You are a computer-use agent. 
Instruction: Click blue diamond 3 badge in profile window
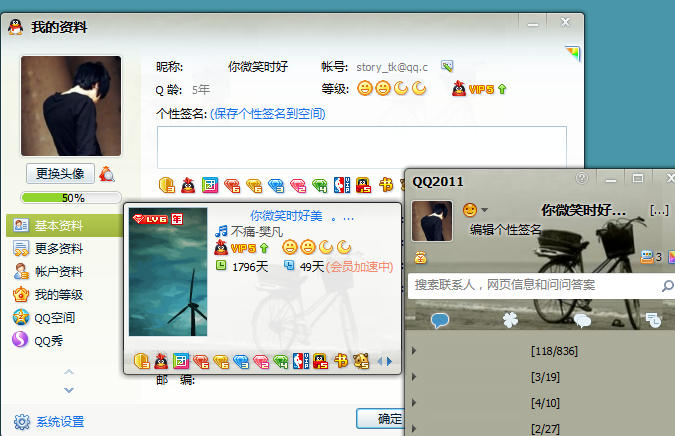276,186
